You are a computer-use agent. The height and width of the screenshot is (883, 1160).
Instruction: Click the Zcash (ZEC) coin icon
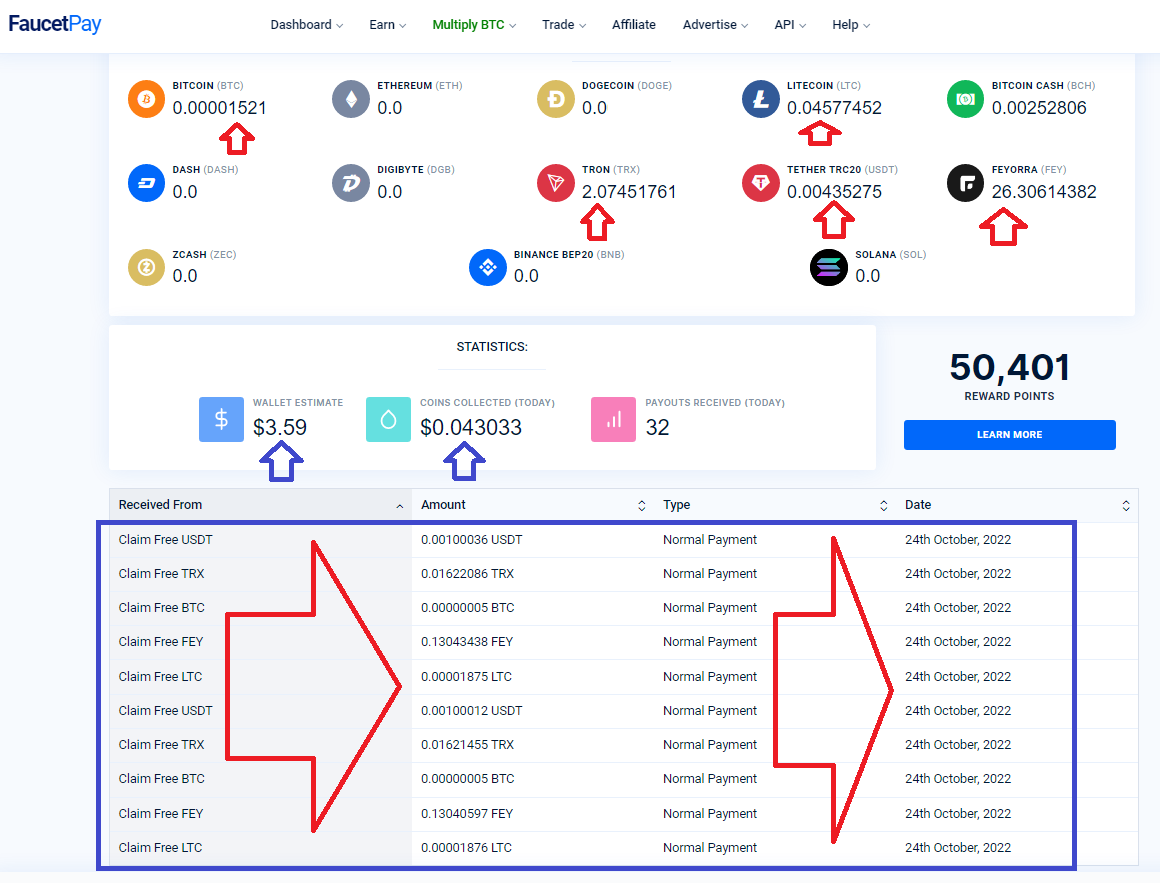146,268
